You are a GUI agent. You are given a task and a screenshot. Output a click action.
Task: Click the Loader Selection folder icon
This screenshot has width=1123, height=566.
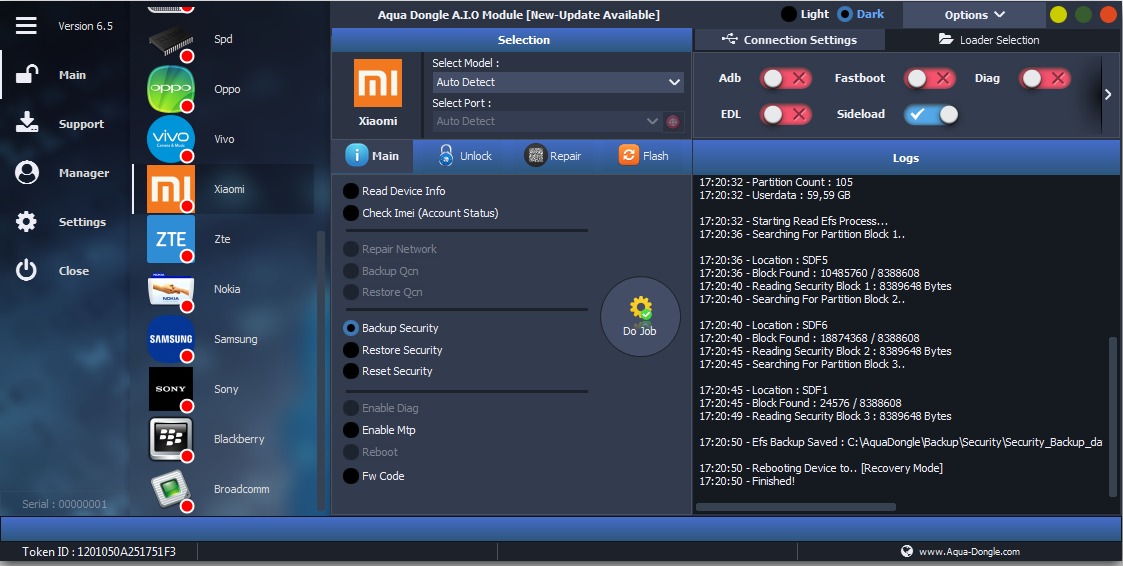pyautogui.click(x=945, y=39)
